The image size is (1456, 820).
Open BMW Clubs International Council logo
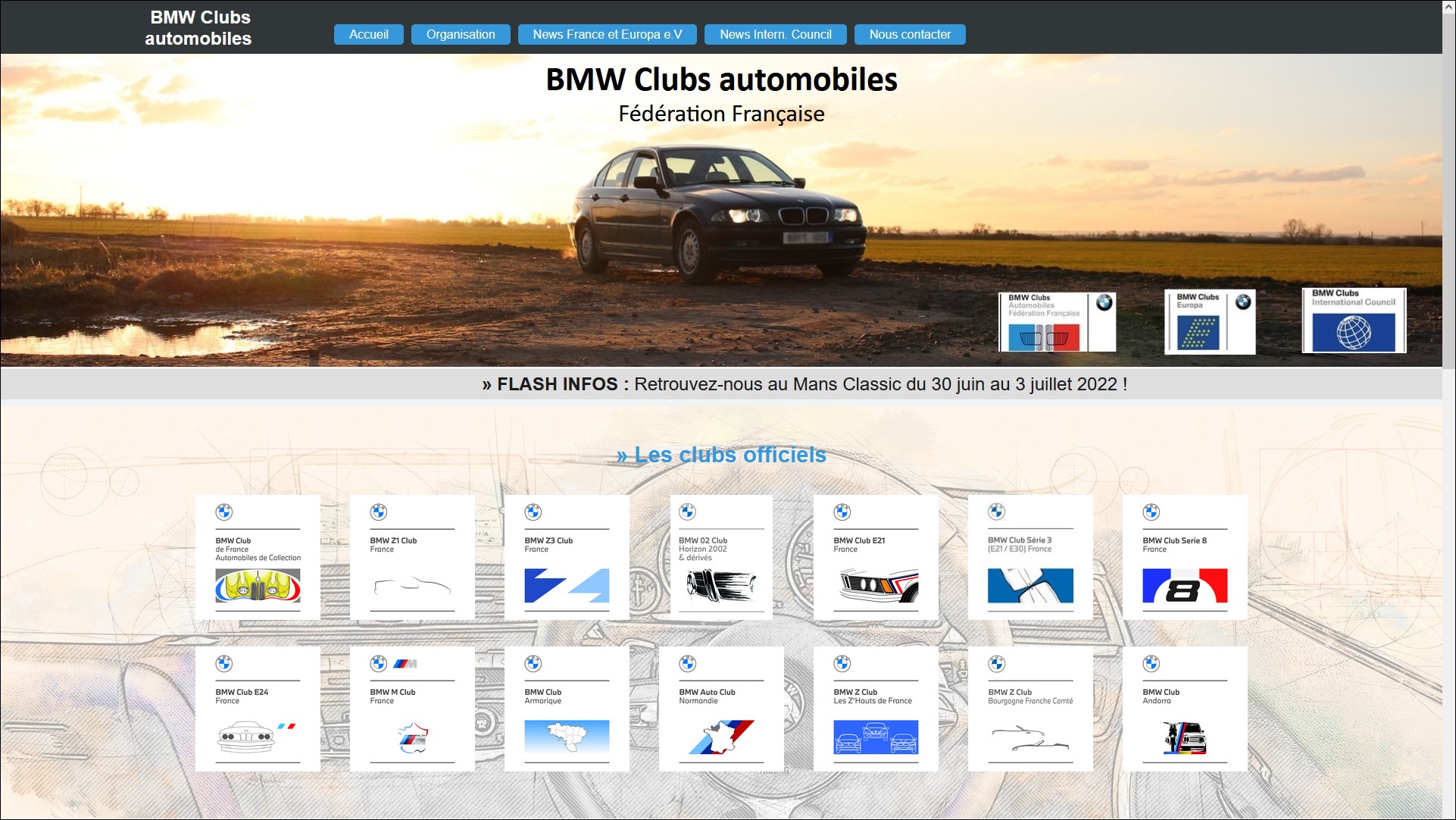pos(1354,320)
